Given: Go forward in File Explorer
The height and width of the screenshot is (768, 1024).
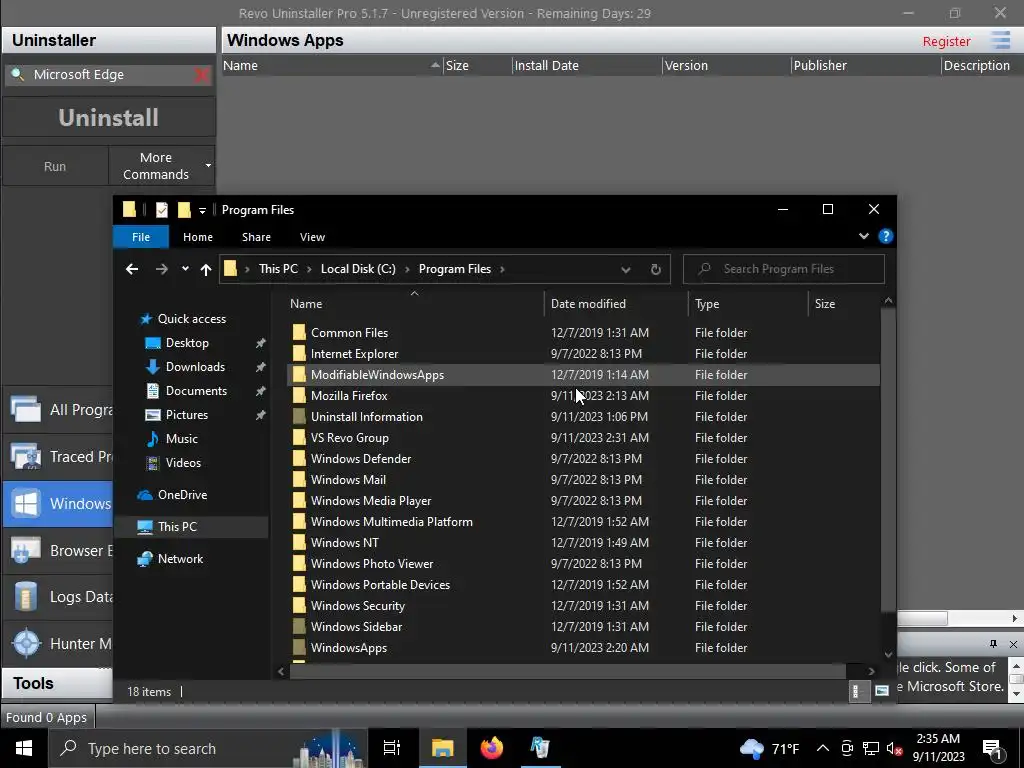Looking at the screenshot, I should tap(161, 269).
